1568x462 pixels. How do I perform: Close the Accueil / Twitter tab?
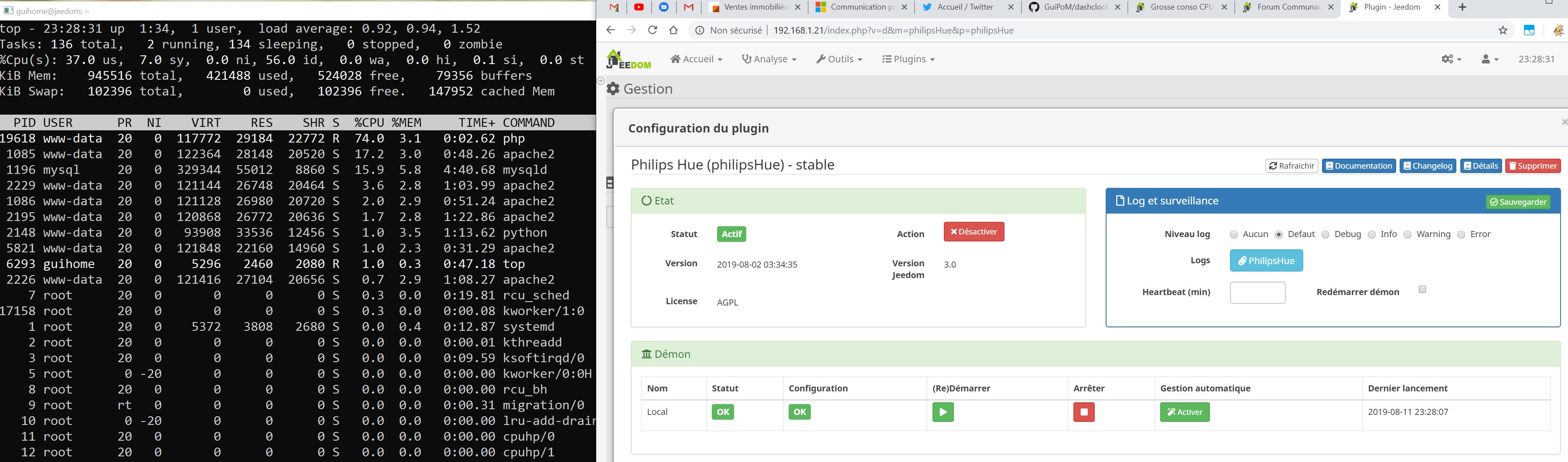pos(1011,7)
